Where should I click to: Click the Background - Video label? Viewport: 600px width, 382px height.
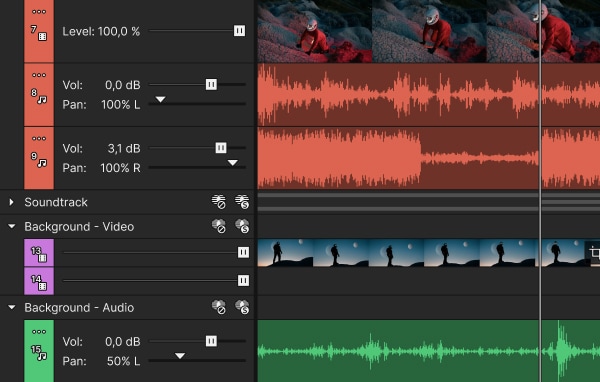pos(79,227)
